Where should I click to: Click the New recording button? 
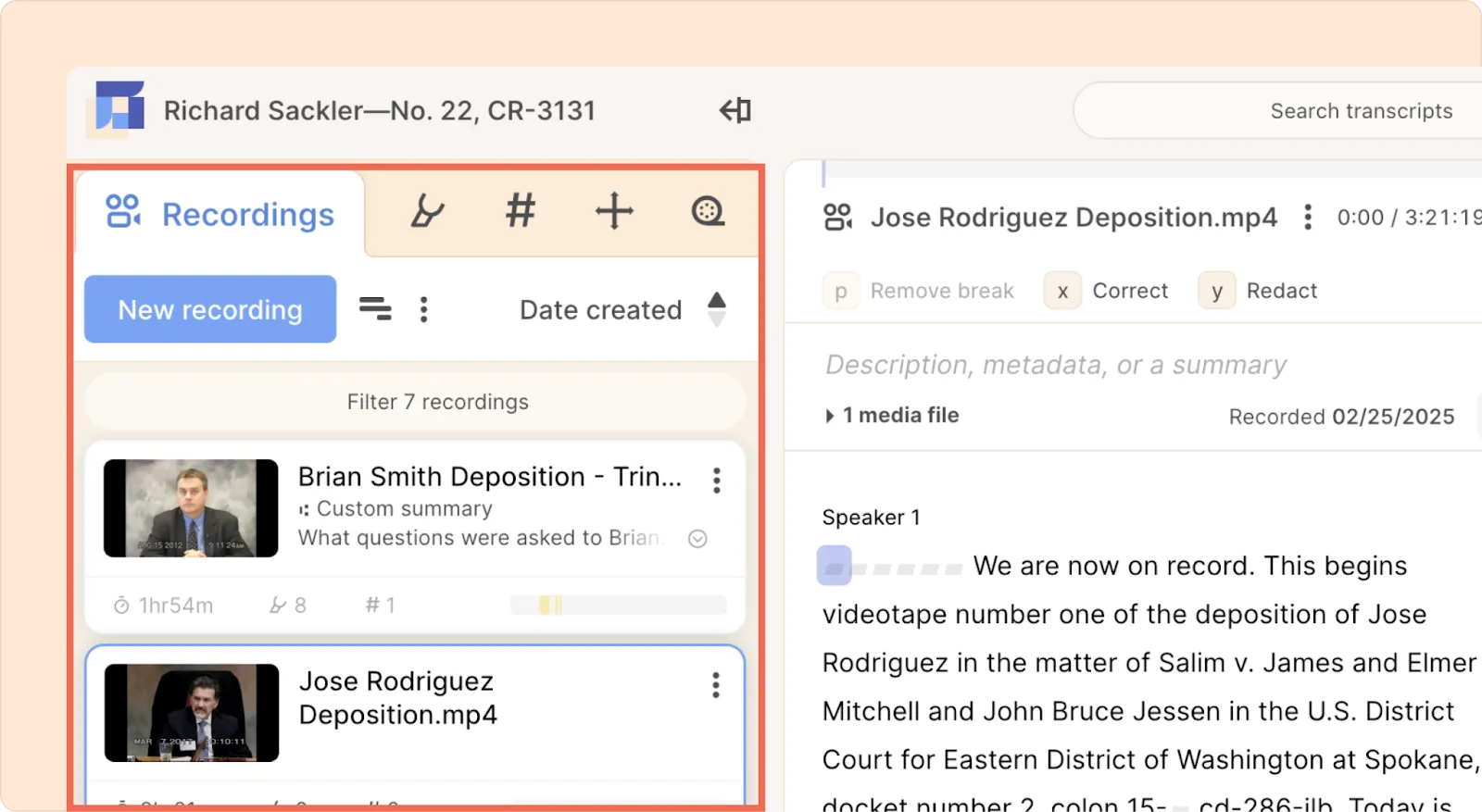pos(210,309)
